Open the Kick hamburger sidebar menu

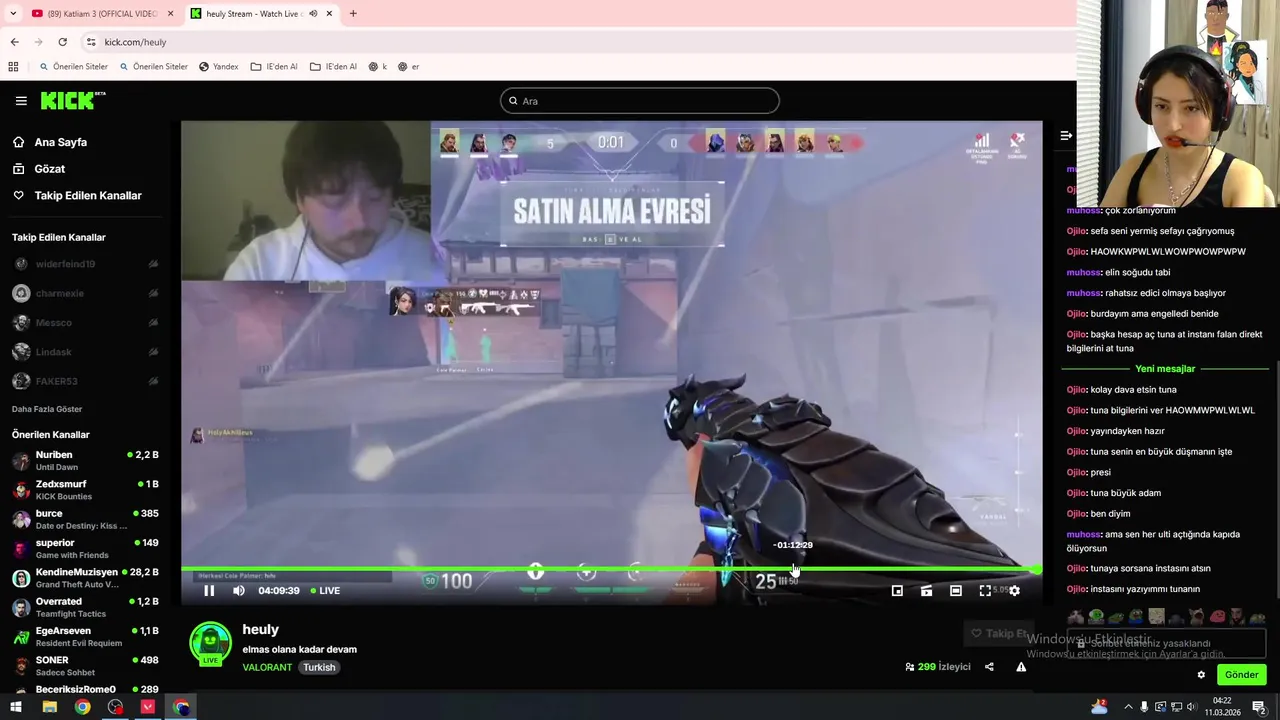[21, 101]
